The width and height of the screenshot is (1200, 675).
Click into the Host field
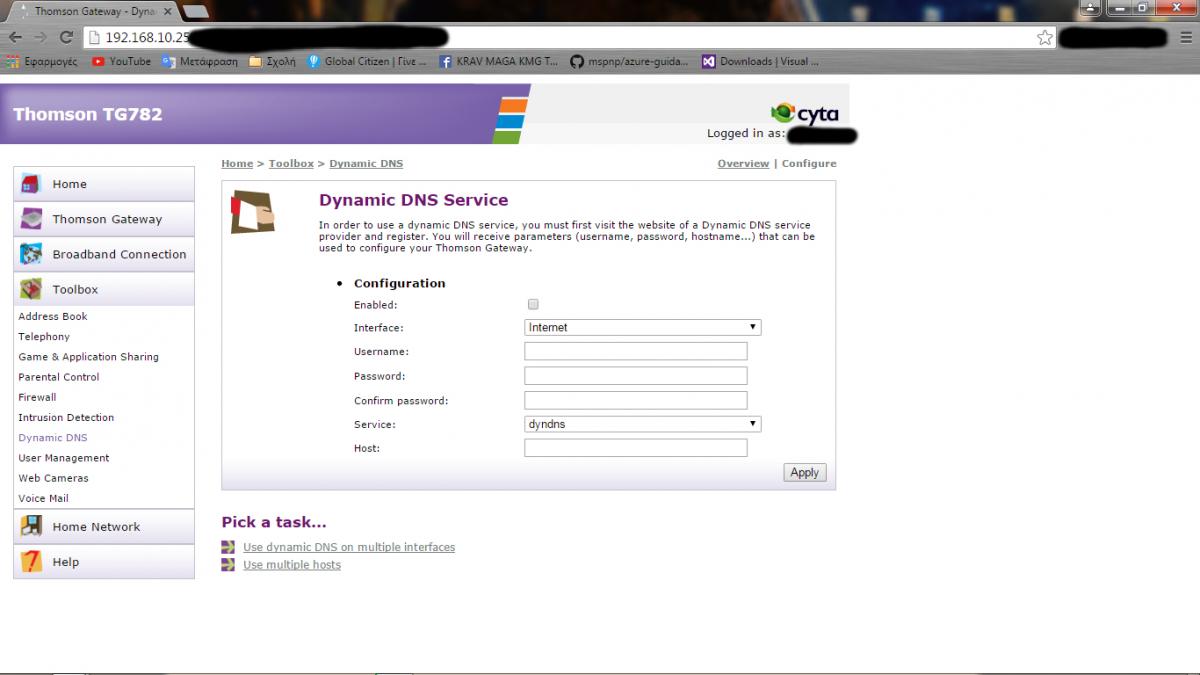(636, 448)
